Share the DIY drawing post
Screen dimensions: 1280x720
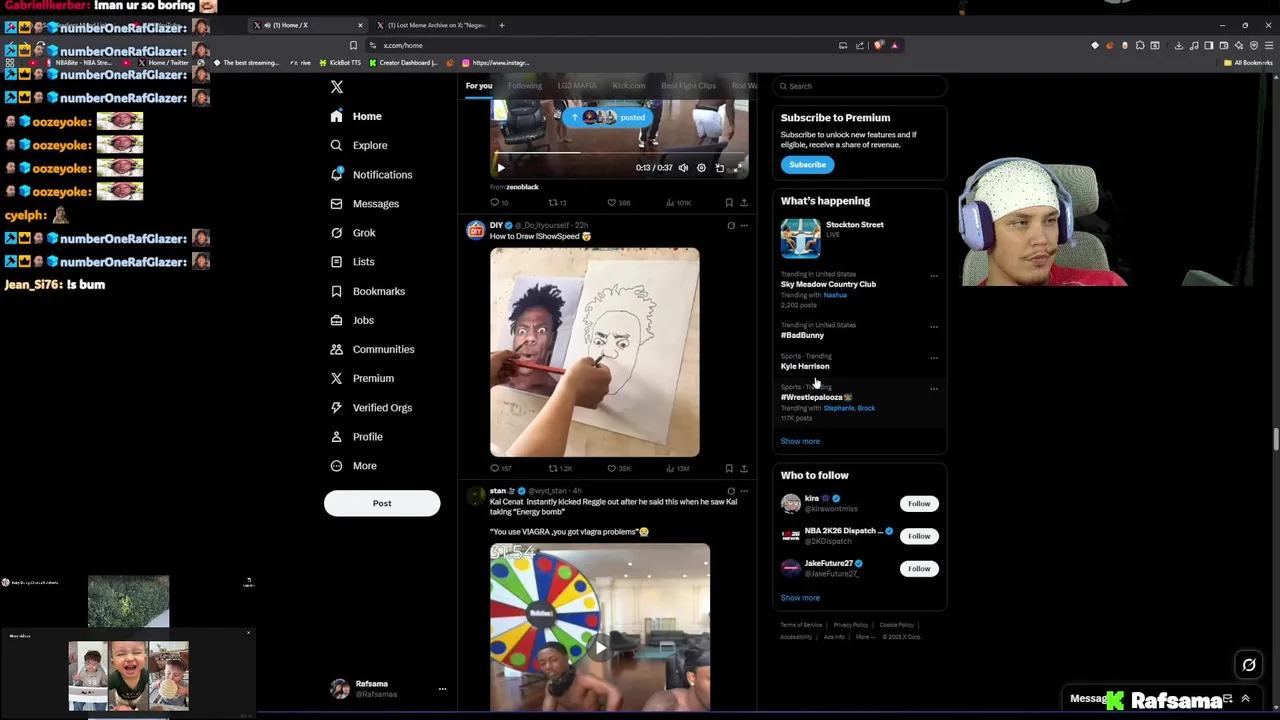[744, 469]
